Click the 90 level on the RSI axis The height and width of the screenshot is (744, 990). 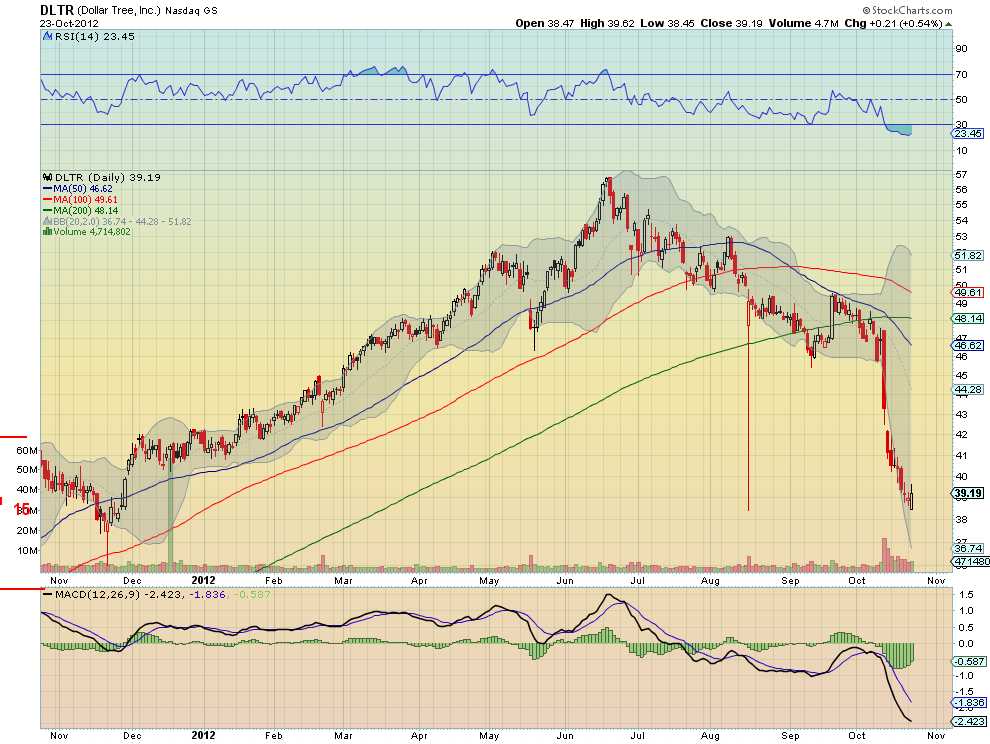click(961, 49)
